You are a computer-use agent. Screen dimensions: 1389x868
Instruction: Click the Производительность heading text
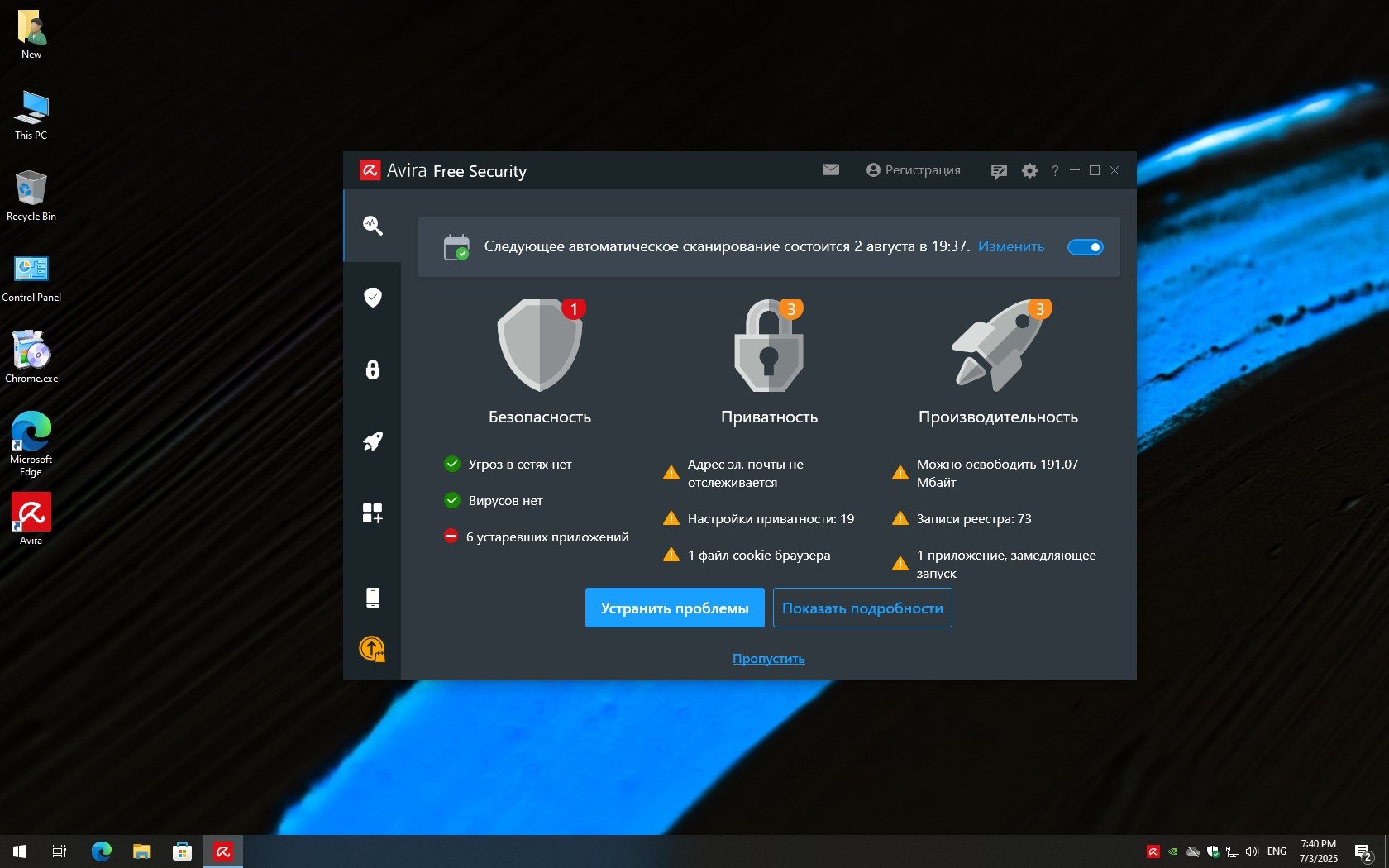(x=998, y=417)
